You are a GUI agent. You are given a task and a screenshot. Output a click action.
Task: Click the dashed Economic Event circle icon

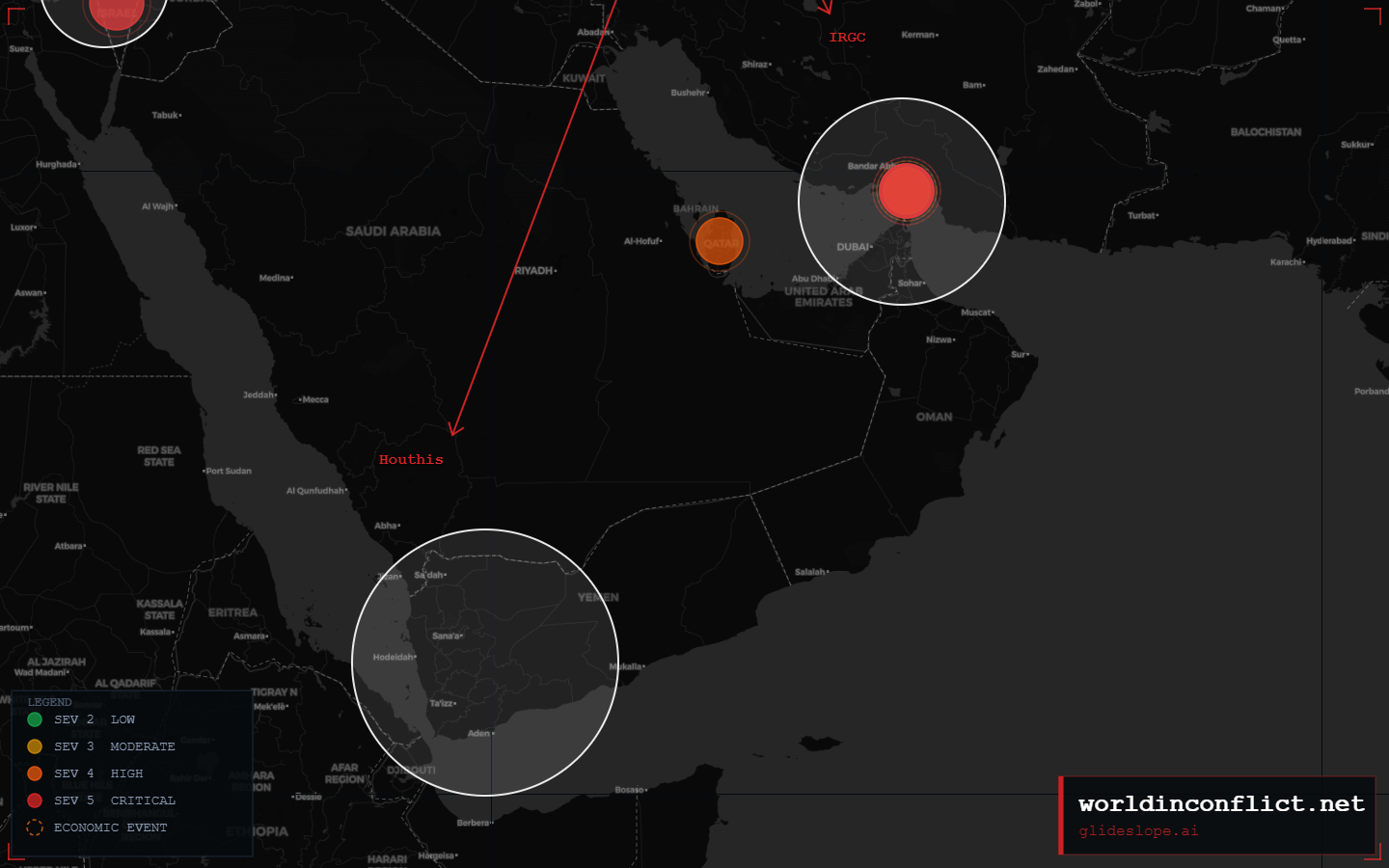pos(35,827)
